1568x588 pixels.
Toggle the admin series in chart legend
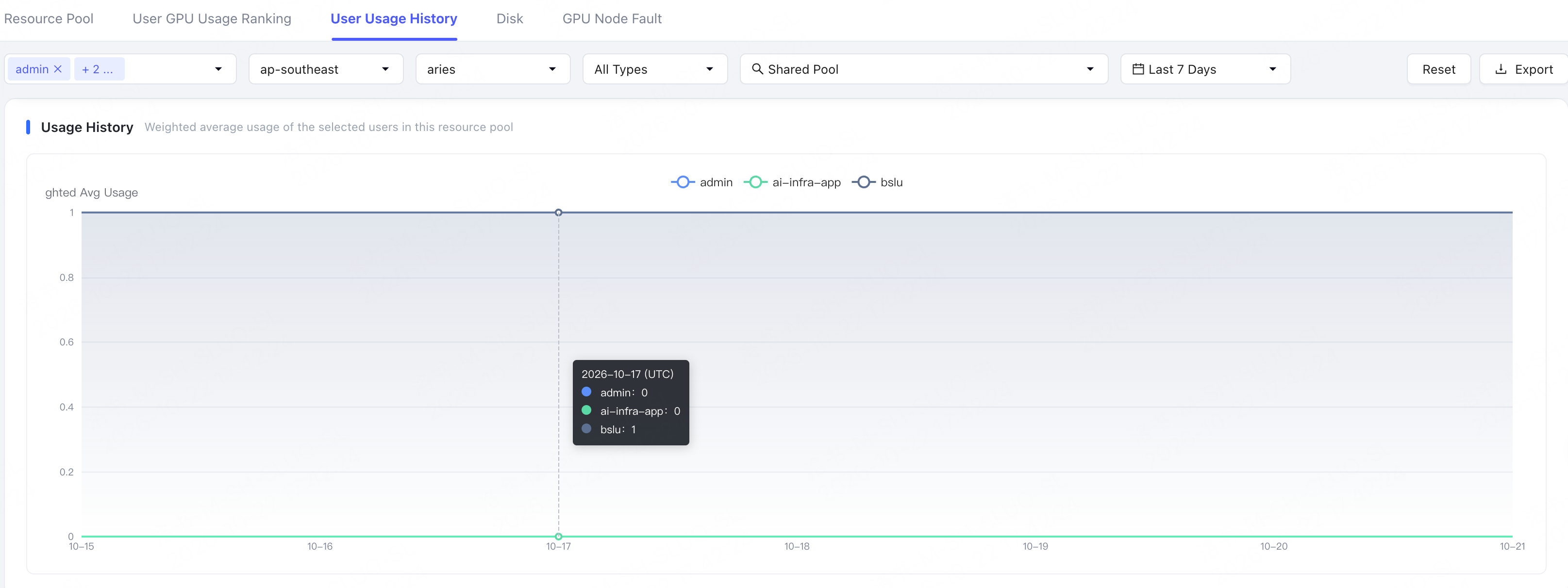coord(701,182)
